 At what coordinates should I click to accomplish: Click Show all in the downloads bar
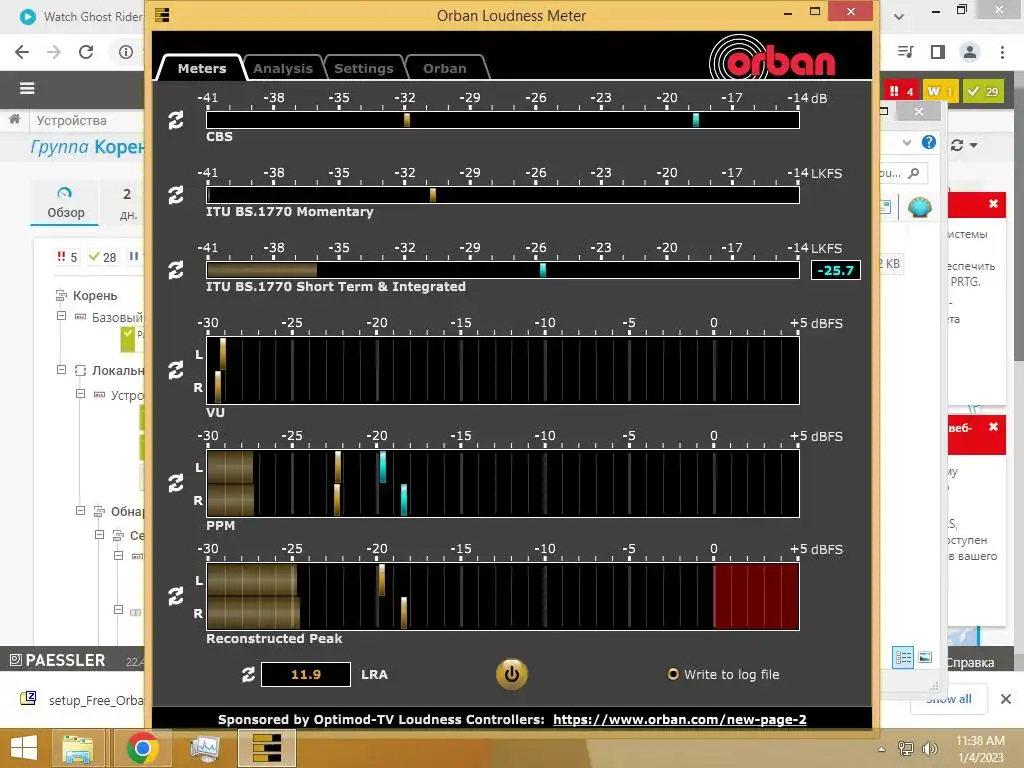tap(949, 699)
